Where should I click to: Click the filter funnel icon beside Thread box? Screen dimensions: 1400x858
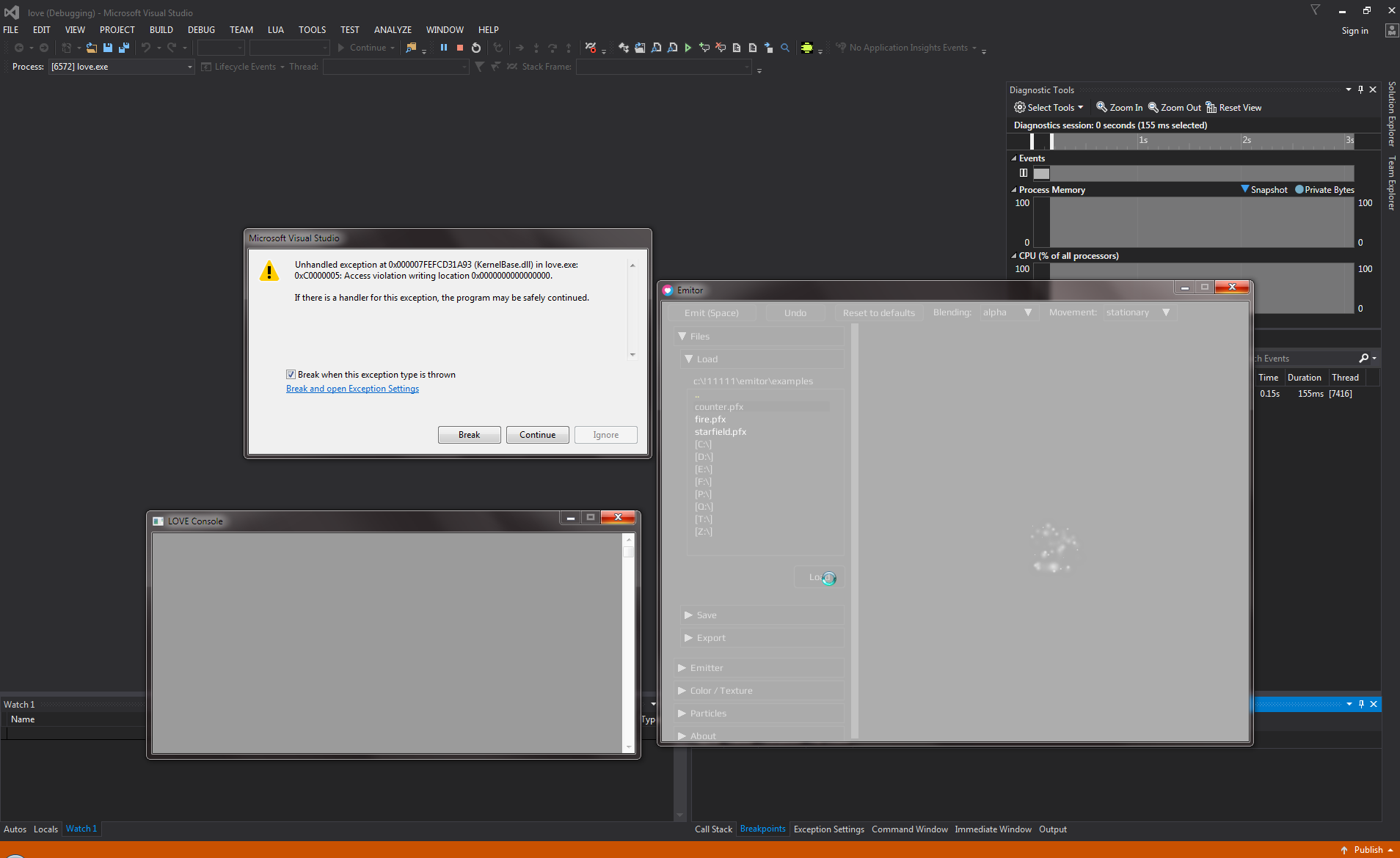pyautogui.click(x=479, y=67)
